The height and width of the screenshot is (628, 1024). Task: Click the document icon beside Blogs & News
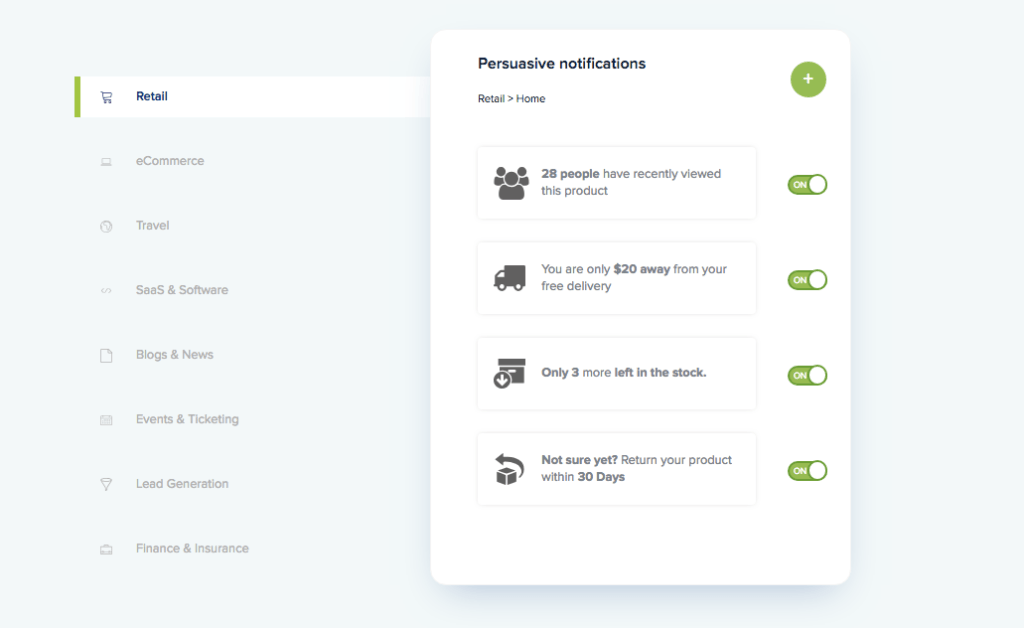pyautogui.click(x=106, y=355)
